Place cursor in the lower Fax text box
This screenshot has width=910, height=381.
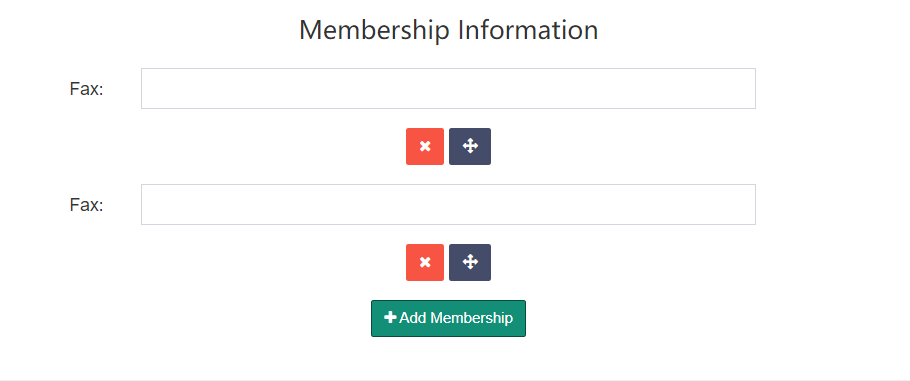(x=449, y=204)
